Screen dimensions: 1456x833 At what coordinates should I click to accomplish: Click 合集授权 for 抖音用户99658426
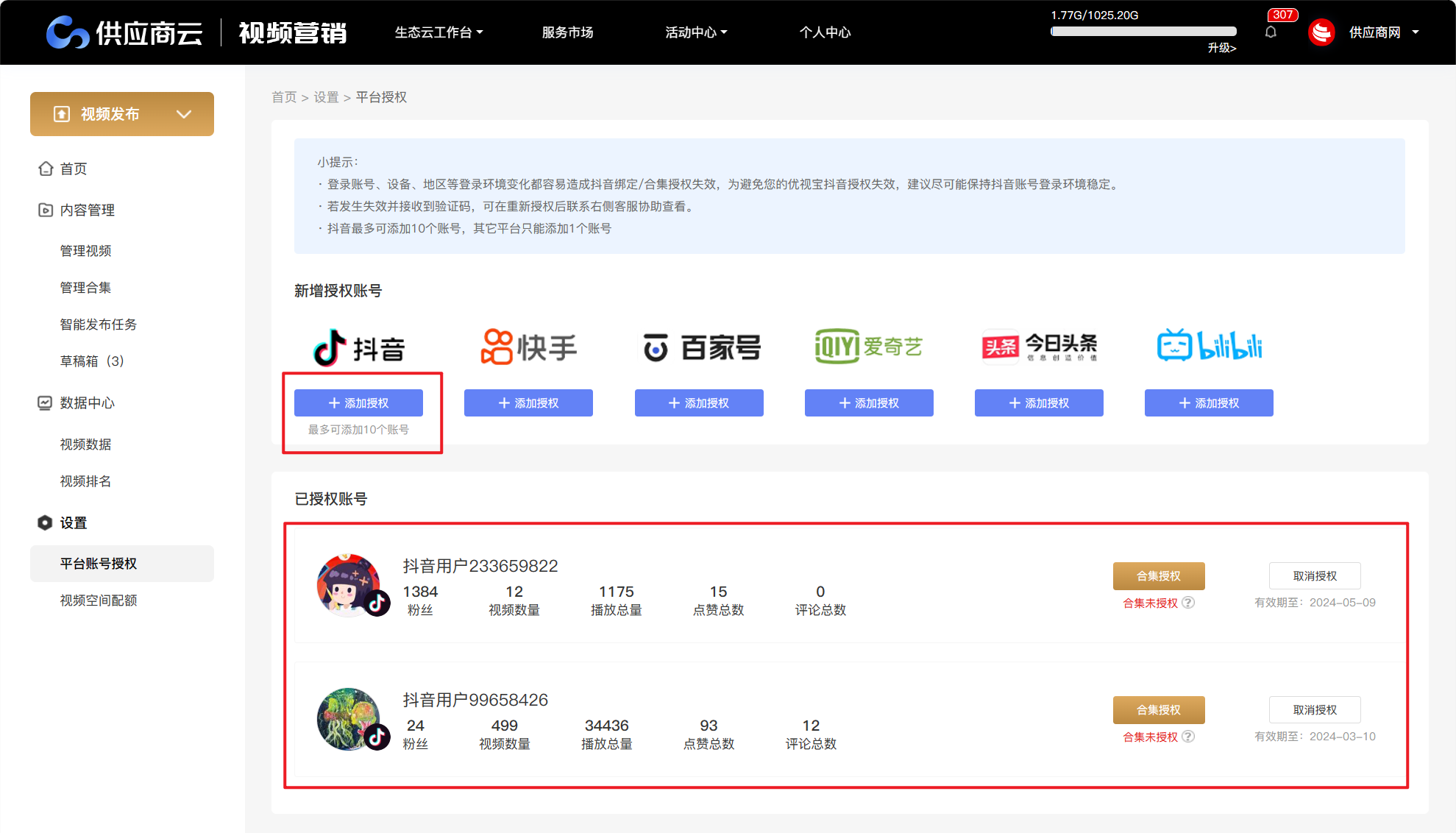[1159, 710]
